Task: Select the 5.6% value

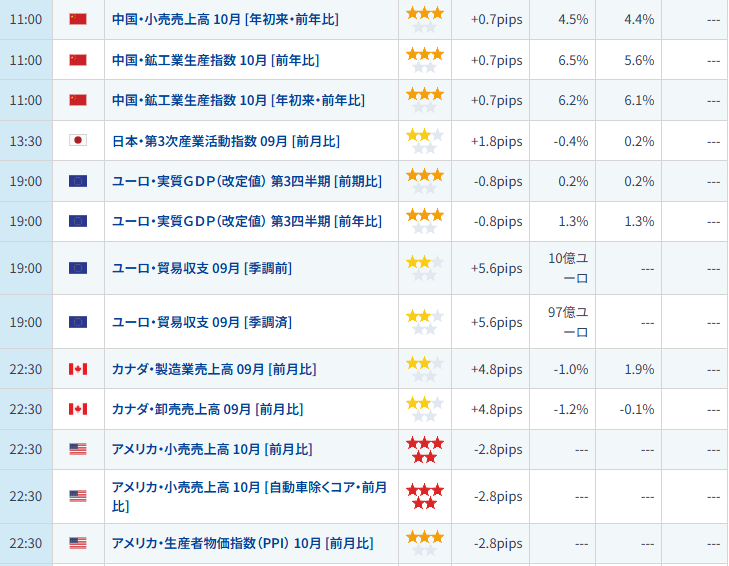Action: tap(639, 60)
